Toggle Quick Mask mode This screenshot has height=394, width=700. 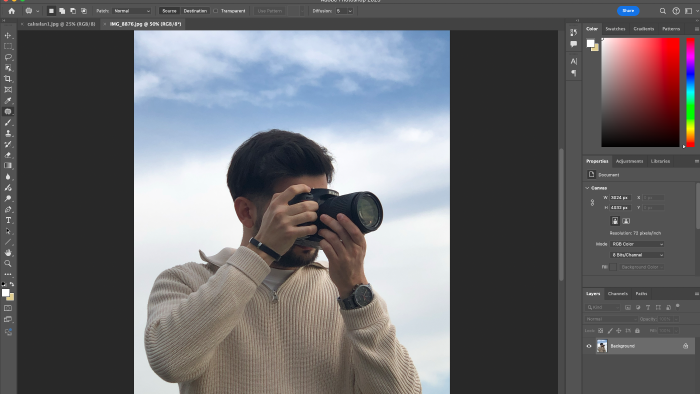8,308
